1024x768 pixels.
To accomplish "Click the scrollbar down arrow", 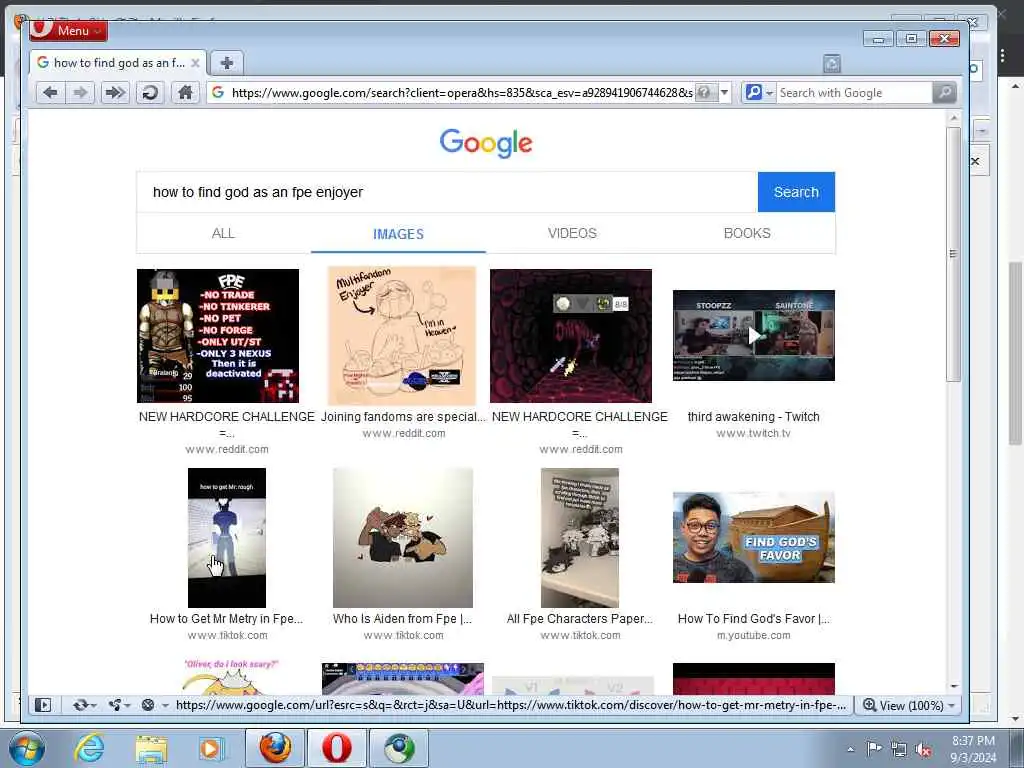I will coord(954,686).
